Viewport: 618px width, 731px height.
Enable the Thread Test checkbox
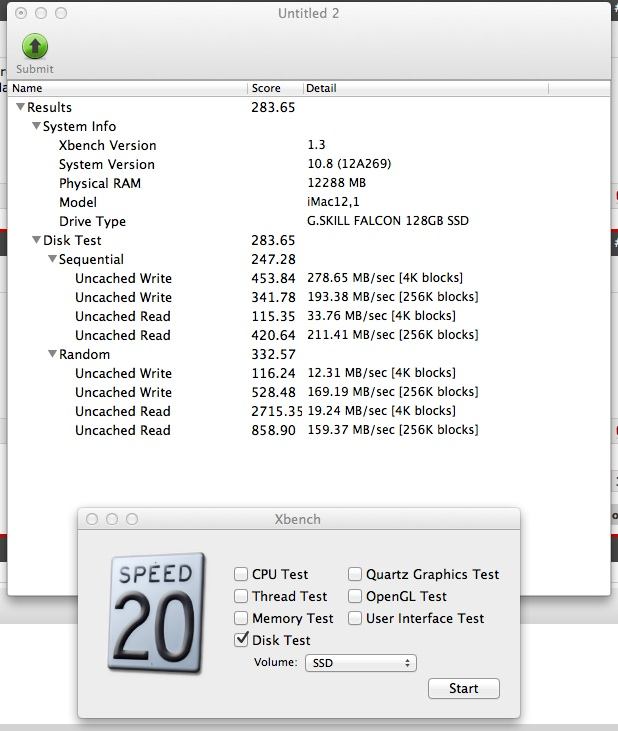pos(240,596)
